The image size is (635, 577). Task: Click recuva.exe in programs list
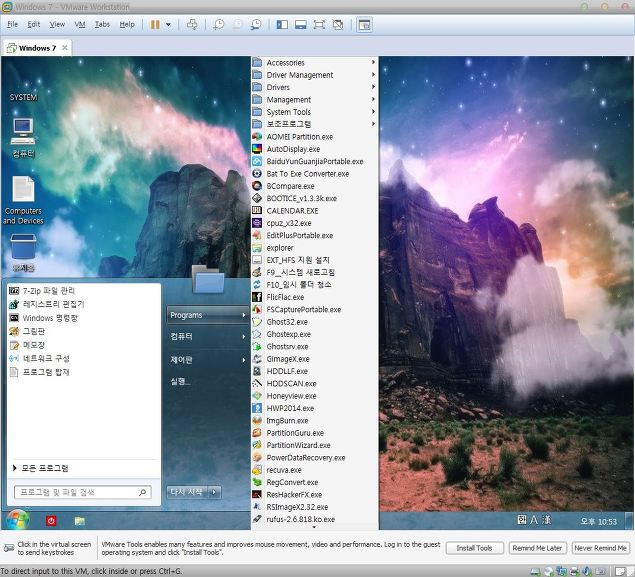[x=315, y=470]
